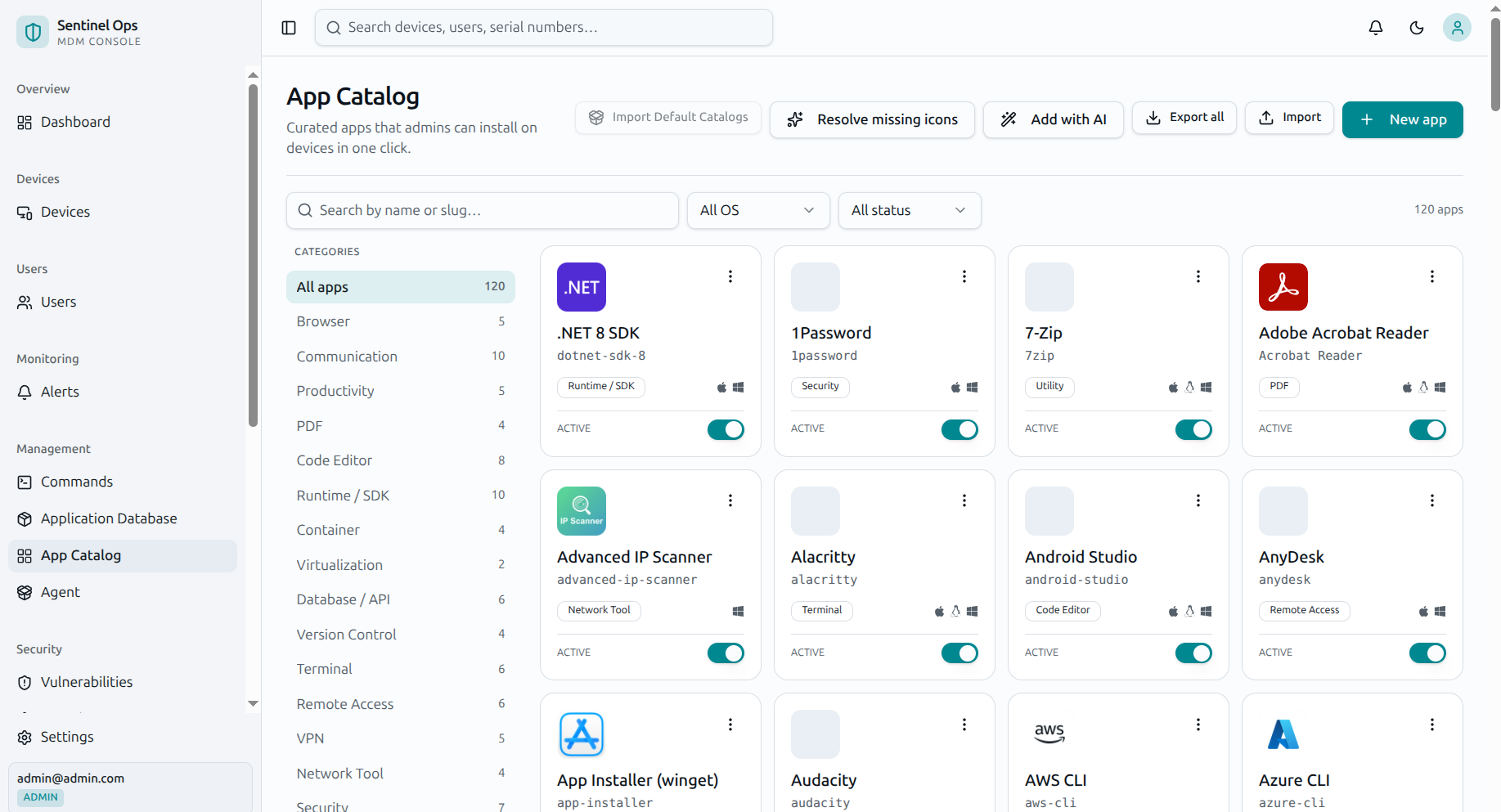Disable the .NET 8 SDK active toggle

click(x=726, y=429)
